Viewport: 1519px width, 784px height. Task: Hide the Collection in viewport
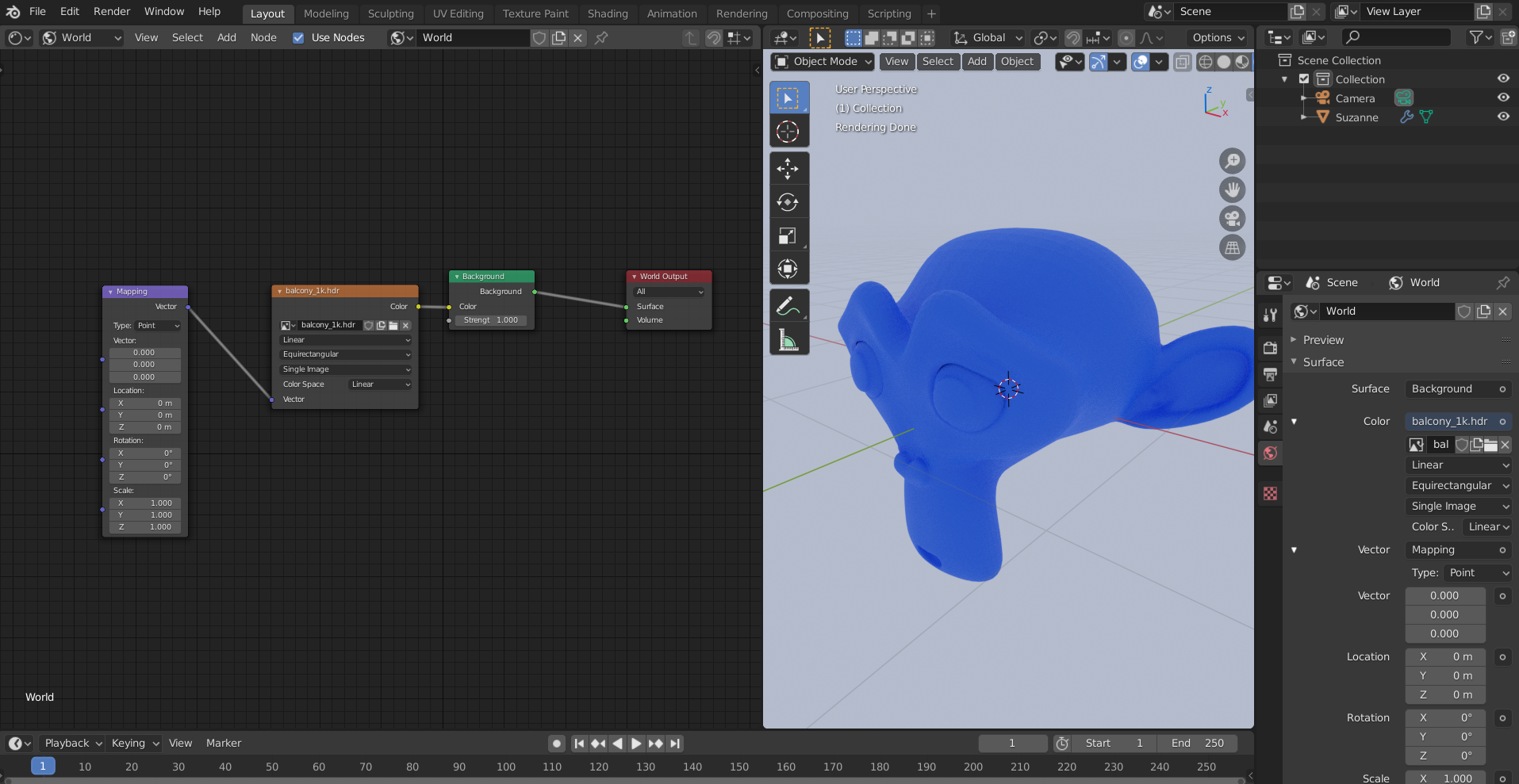[1503, 78]
